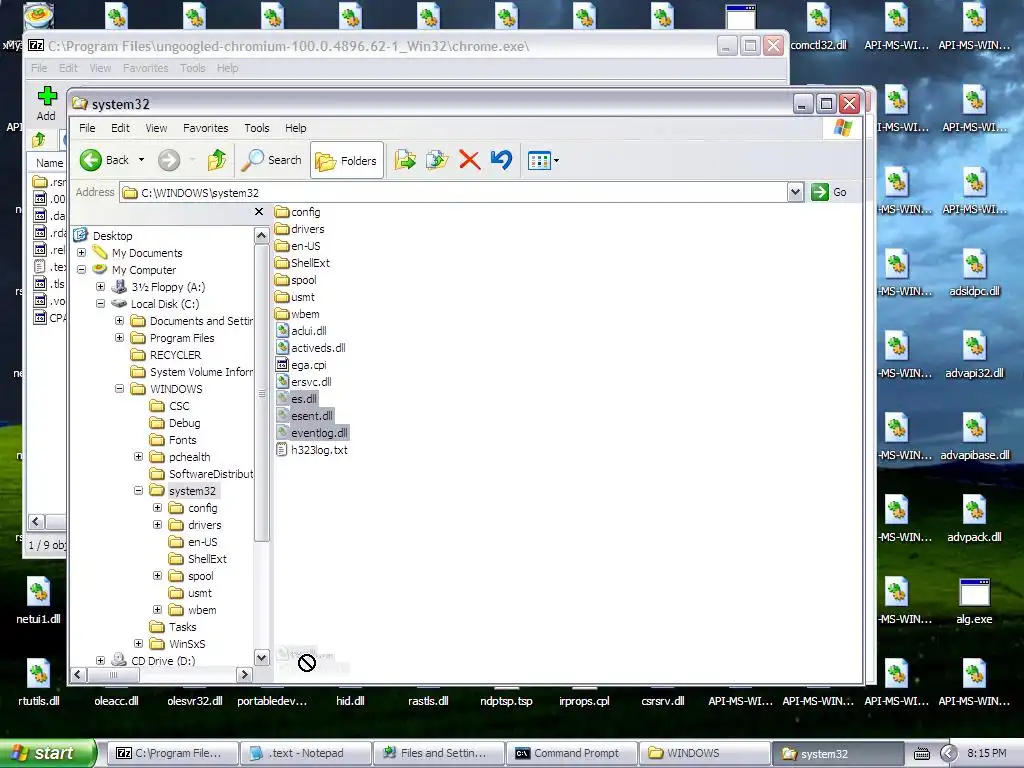Viewport: 1024px width, 768px height.
Task: Click scroll down arrow of folder tree
Action: 261,658
